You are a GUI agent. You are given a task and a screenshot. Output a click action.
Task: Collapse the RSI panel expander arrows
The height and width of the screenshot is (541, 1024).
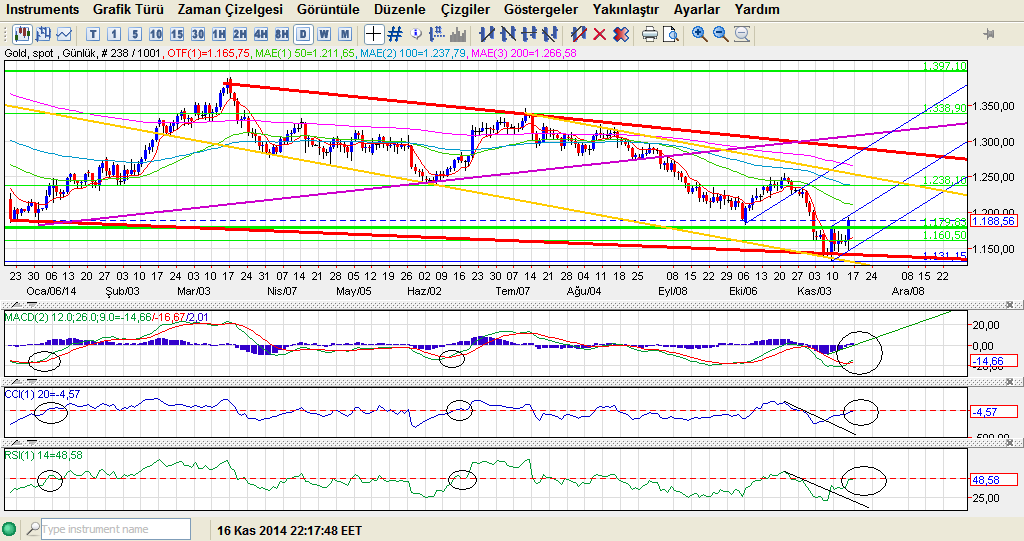pos(23,443)
